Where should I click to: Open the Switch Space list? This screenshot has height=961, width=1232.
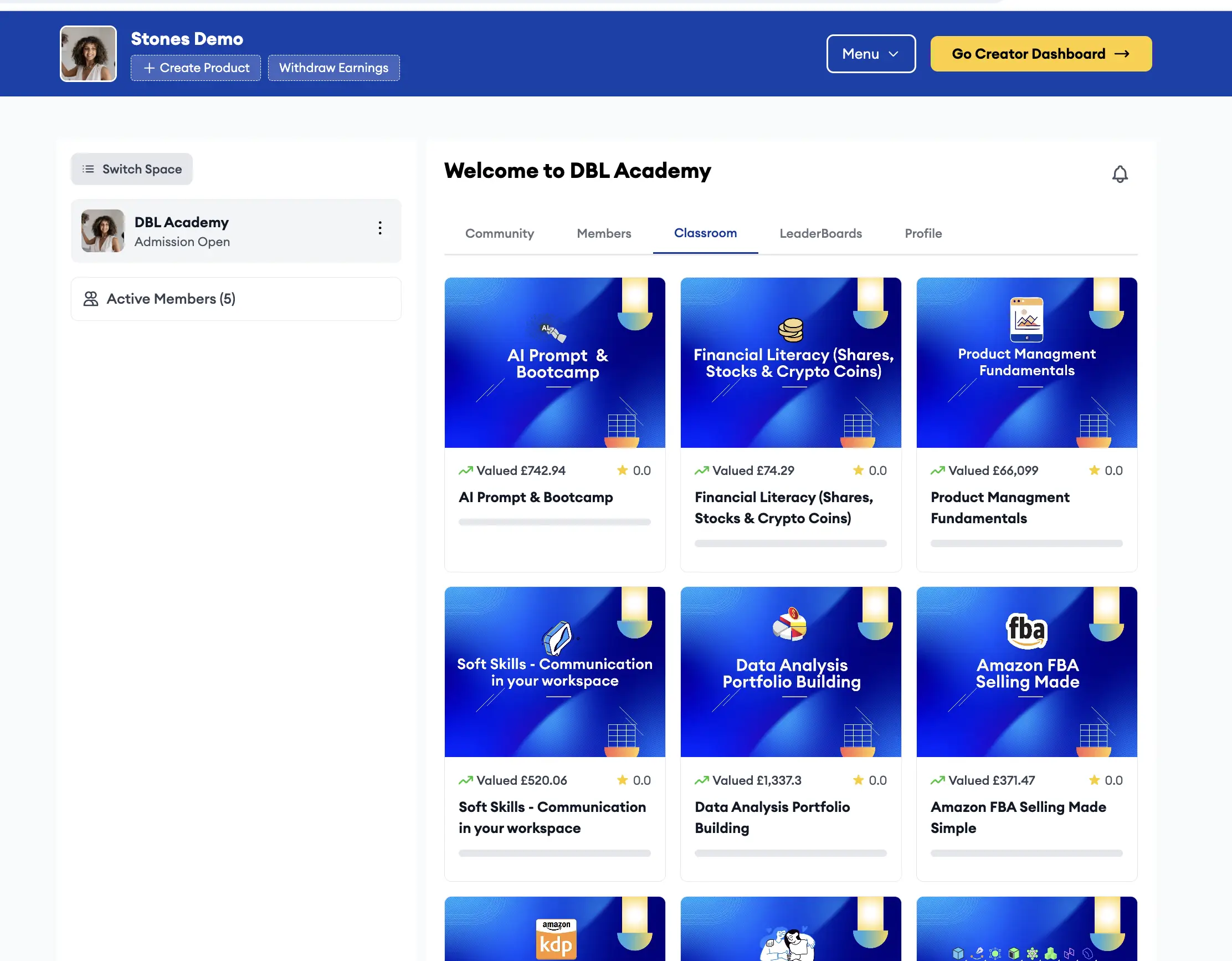click(x=132, y=169)
